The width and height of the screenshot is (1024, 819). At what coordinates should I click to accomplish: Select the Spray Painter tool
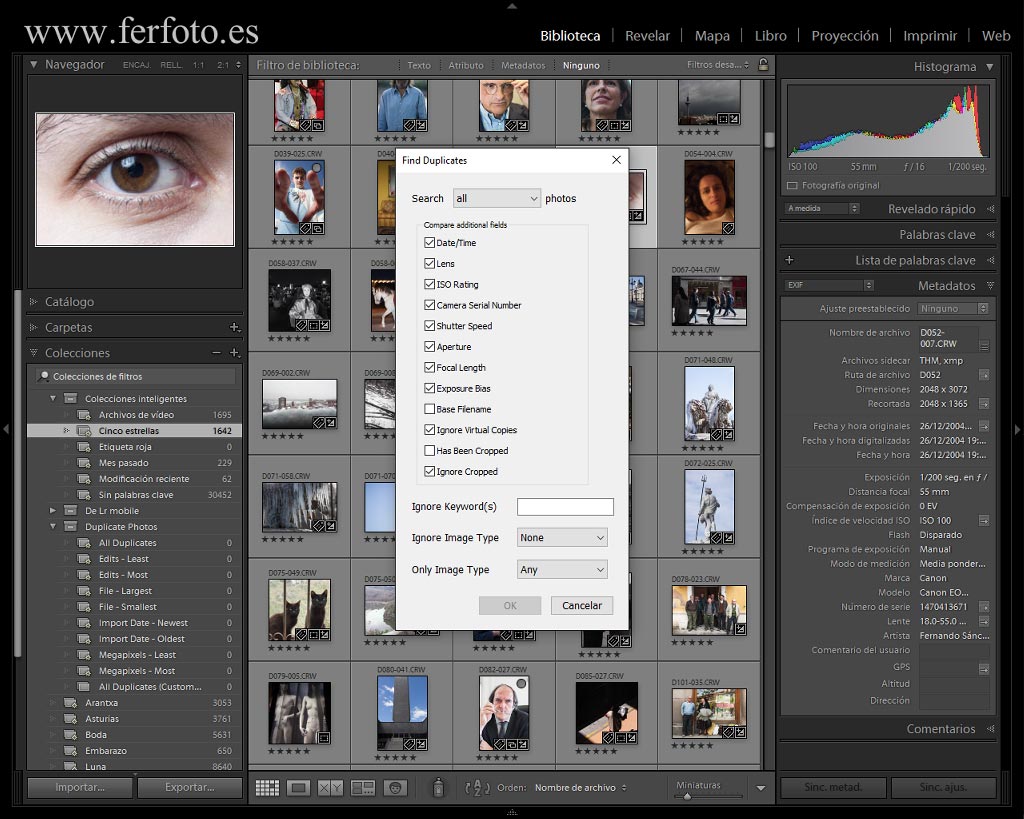pyautogui.click(x=438, y=787)
